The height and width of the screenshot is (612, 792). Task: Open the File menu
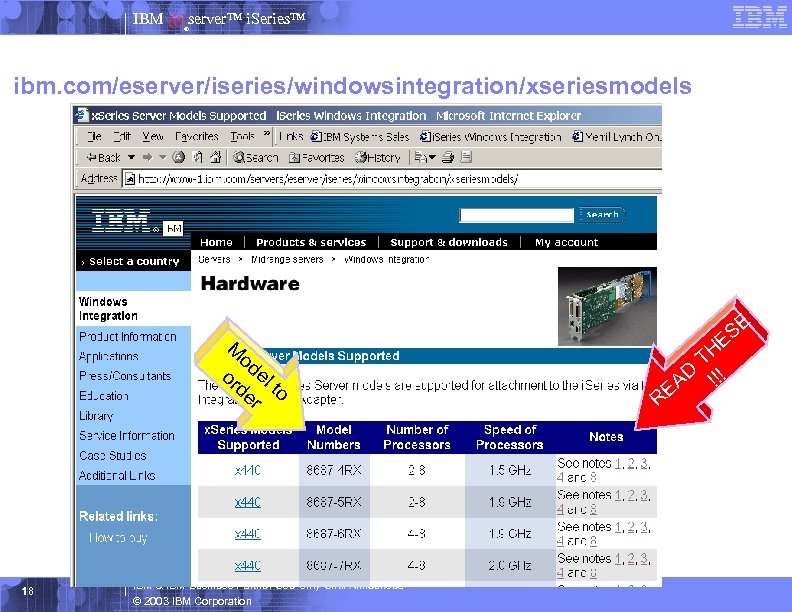pyautogui.click(x=94, y=136)
